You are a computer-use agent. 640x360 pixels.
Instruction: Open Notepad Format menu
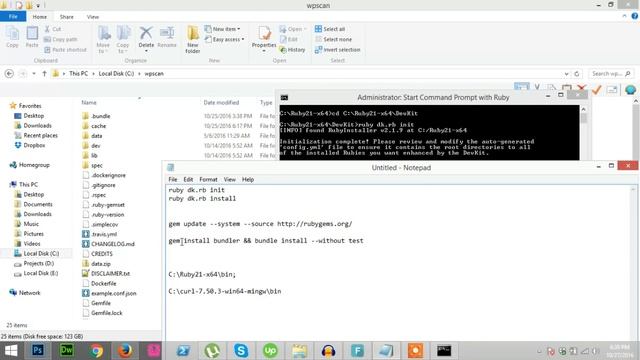pyautogui.click(x=208, y=179)
